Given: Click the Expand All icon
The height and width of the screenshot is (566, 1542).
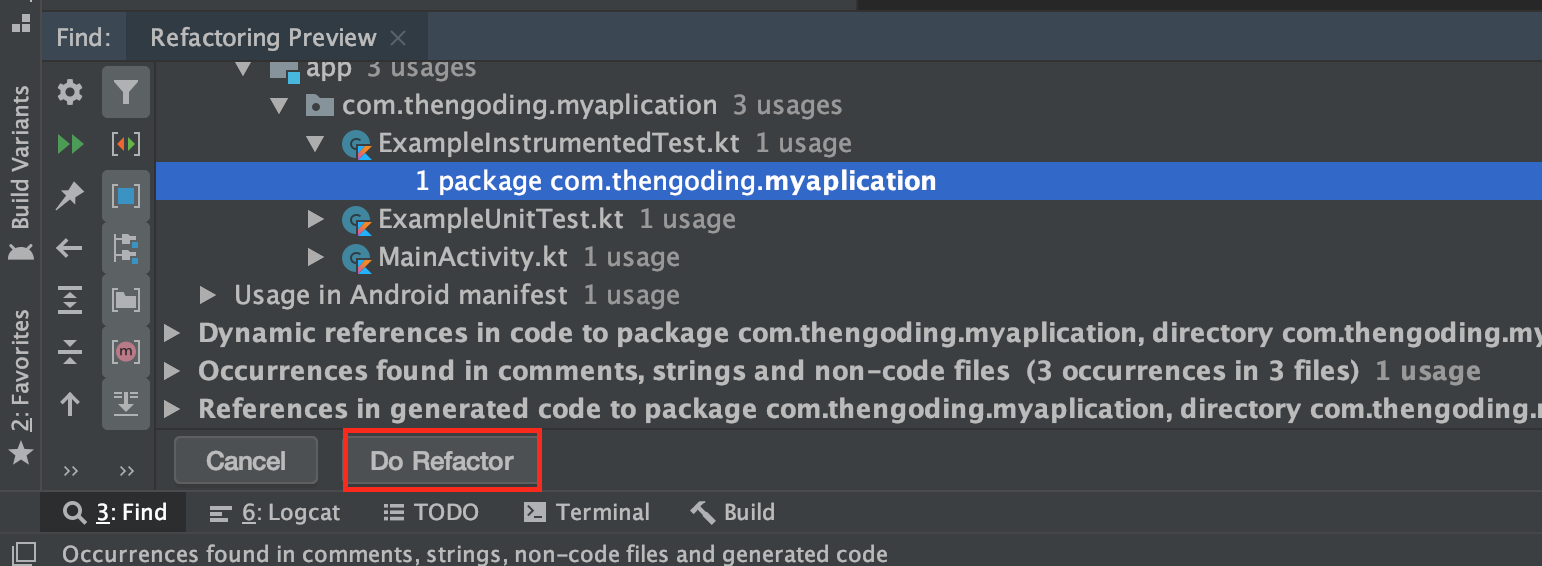Looking at the screenshot, I should click(x=70, y=299).
